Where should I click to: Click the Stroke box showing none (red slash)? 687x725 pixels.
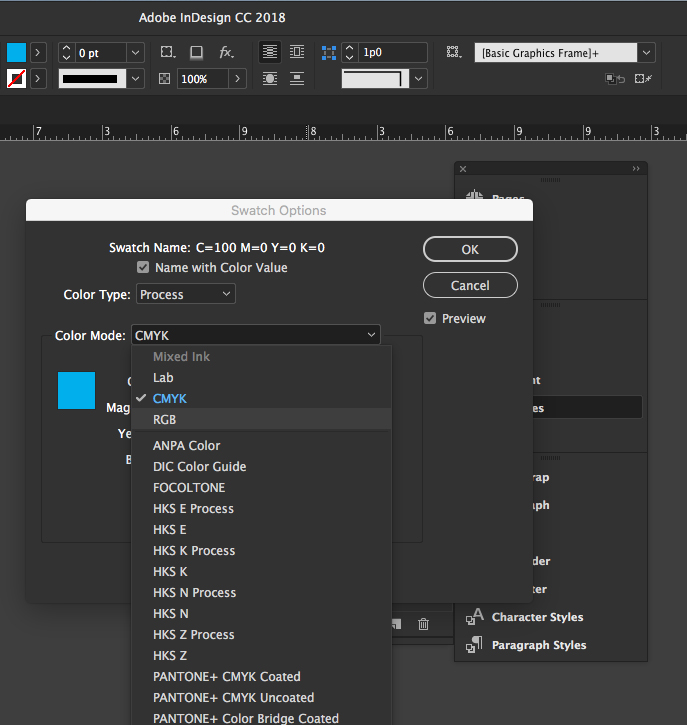(16, 79)
